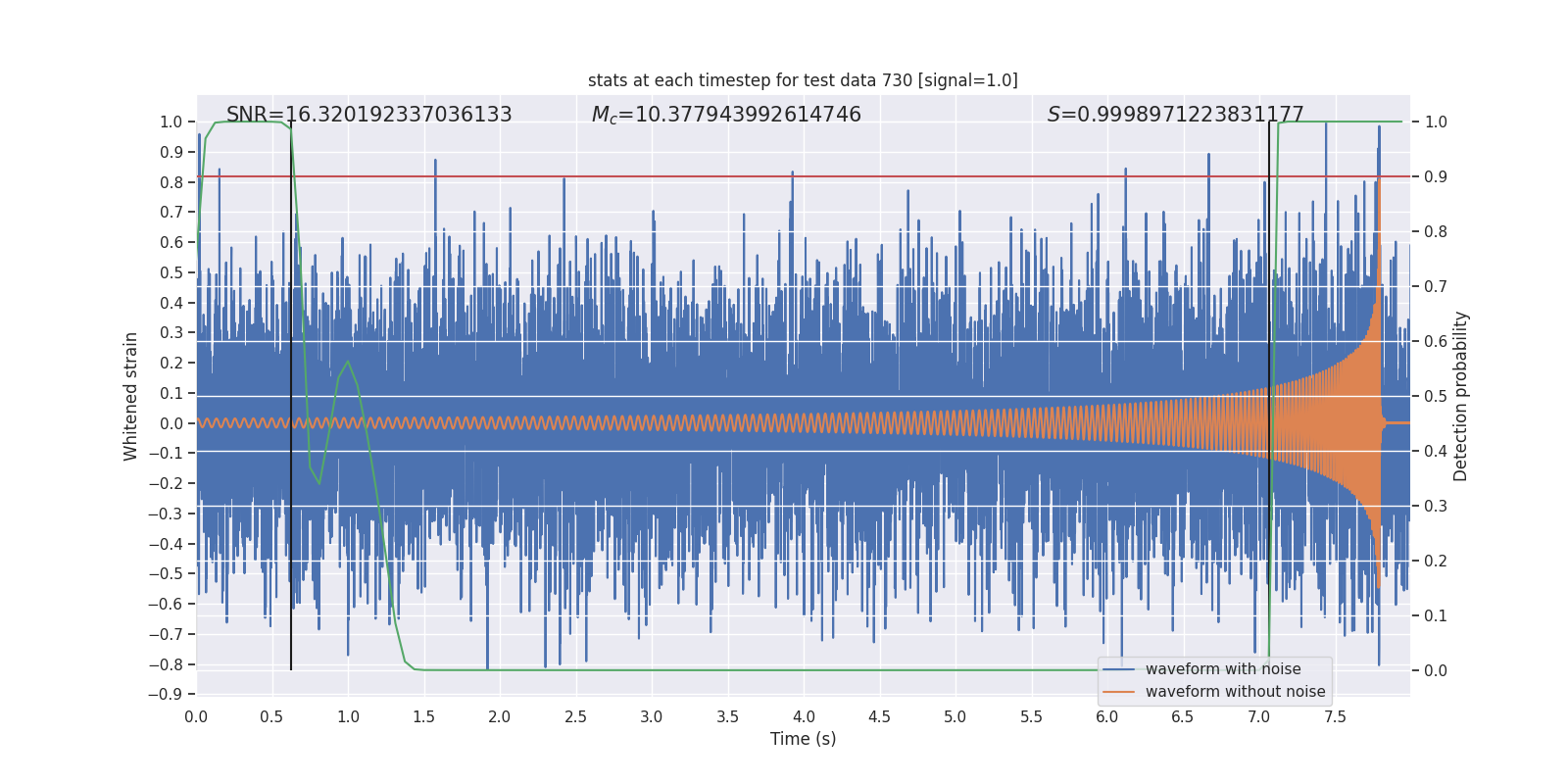Image resolution: width=1568 pixels, height=784 pixels.
Task: Click the 1.0 tick on Detection probability axis
Action: pyautogui.click(x=1436, y=122)
